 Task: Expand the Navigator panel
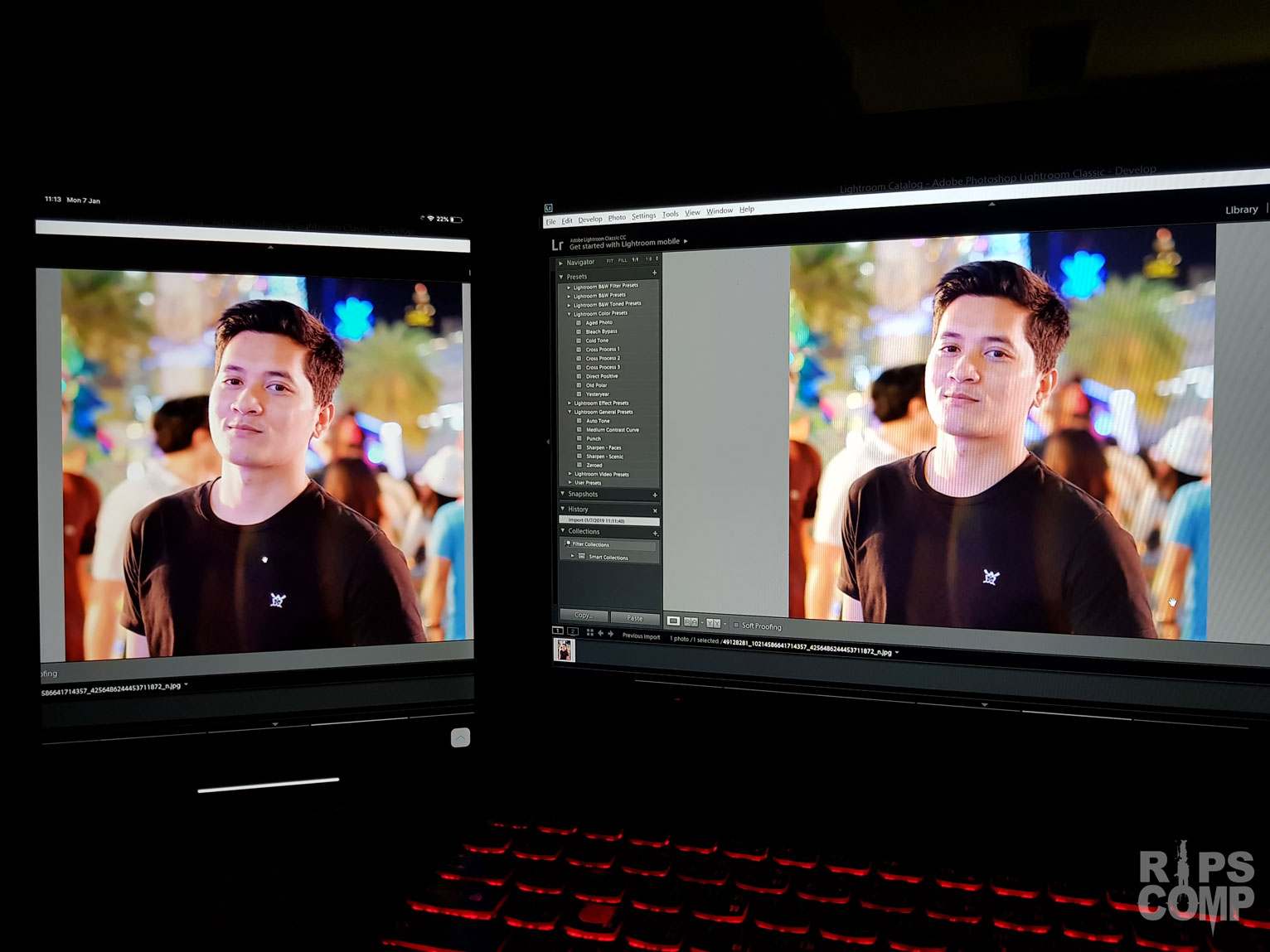561,263
